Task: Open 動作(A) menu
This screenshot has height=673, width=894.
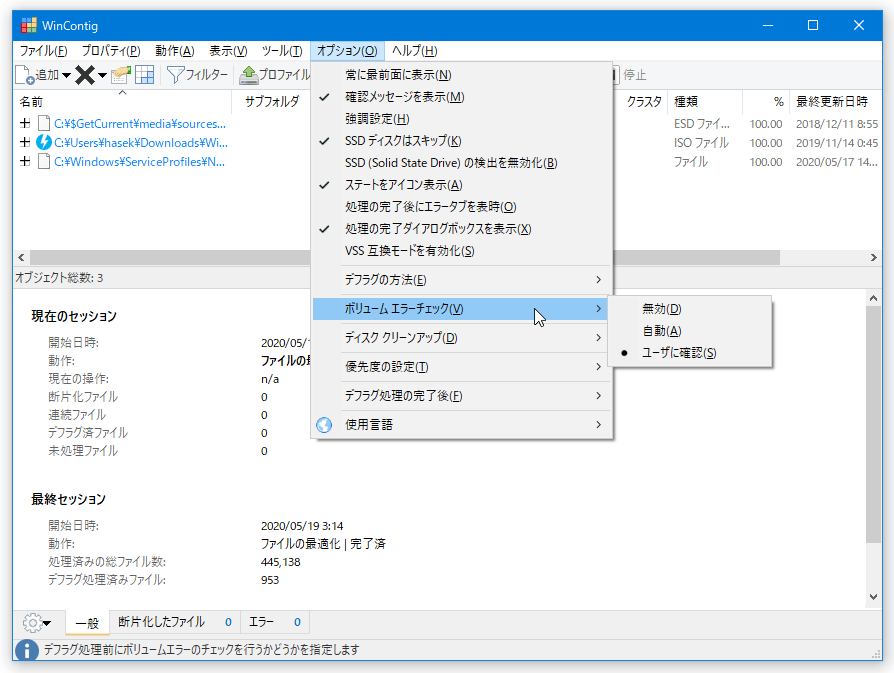Action: point(174,51)
